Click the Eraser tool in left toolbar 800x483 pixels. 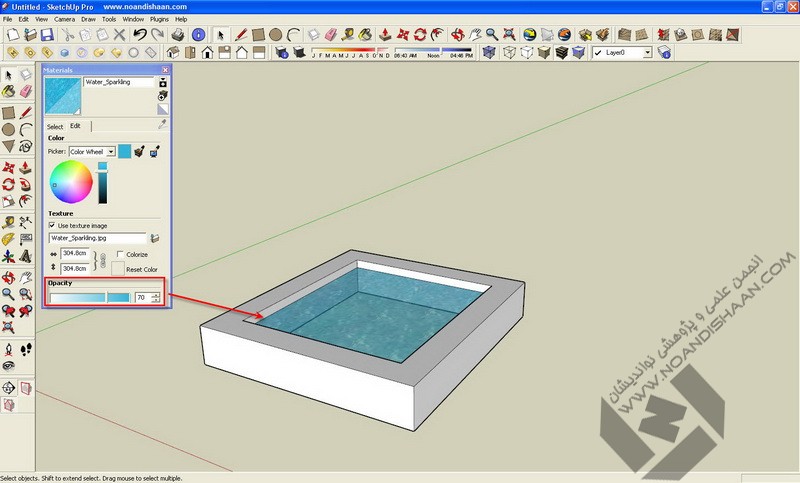coord(26,92)
